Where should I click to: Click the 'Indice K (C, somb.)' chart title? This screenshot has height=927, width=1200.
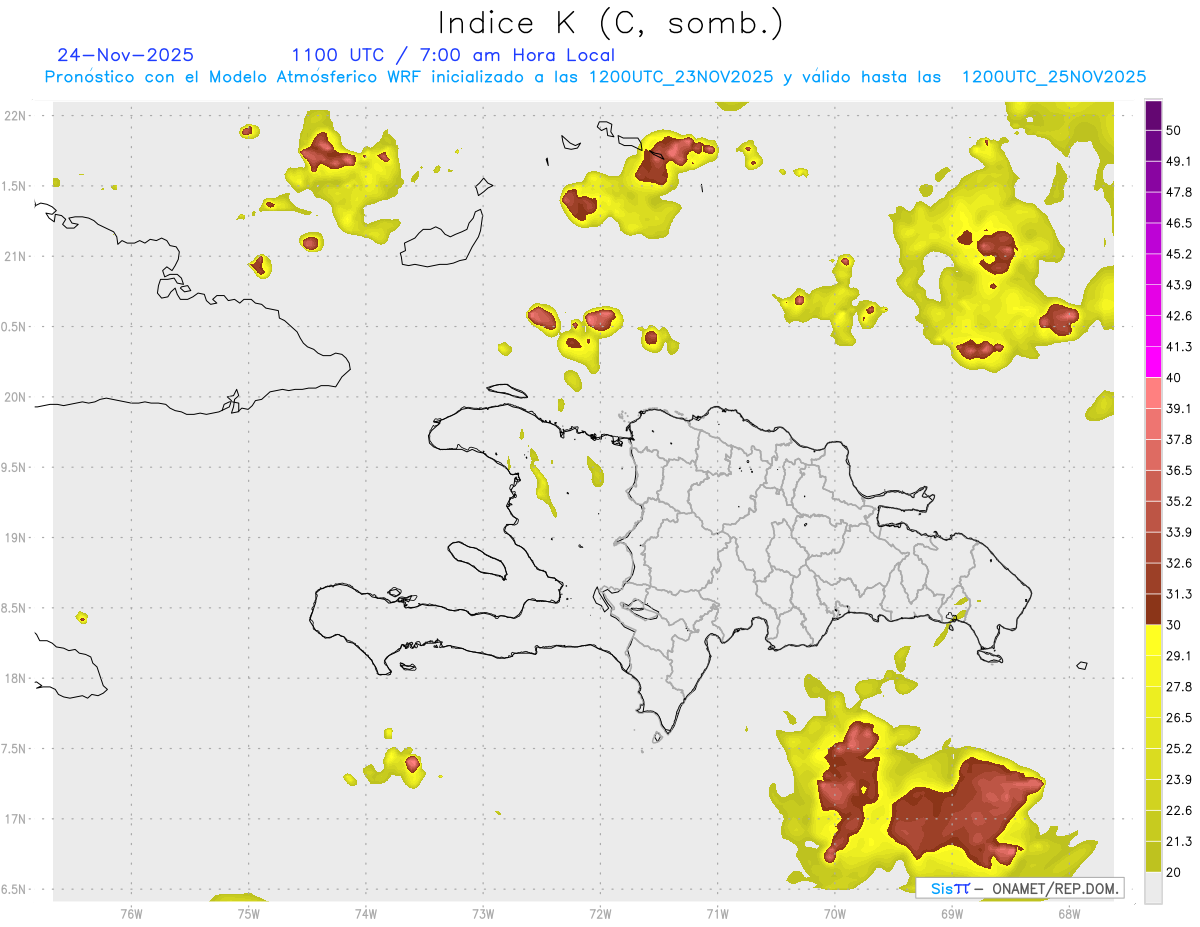coord(610,23)
